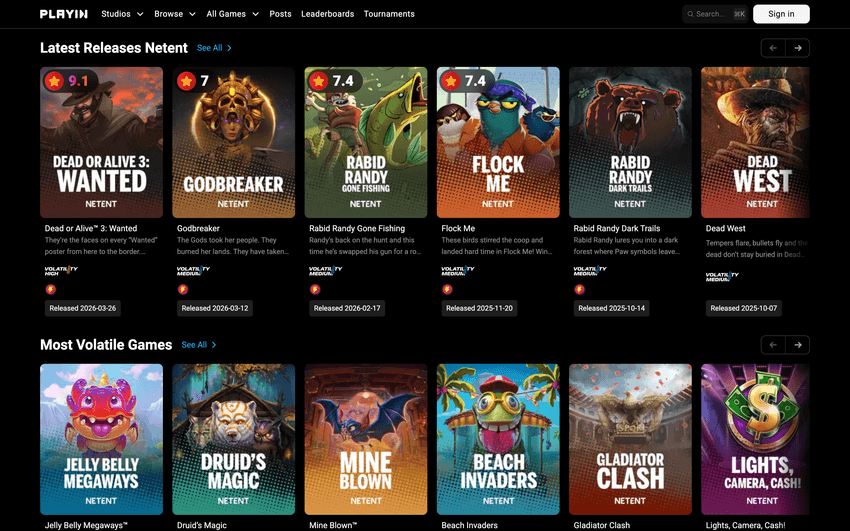Image resolution: width=850 pixels, height=531 pixels.
Task: Open the Lights, Camera, Cash! thumbnail
Action: coord(755,439)
